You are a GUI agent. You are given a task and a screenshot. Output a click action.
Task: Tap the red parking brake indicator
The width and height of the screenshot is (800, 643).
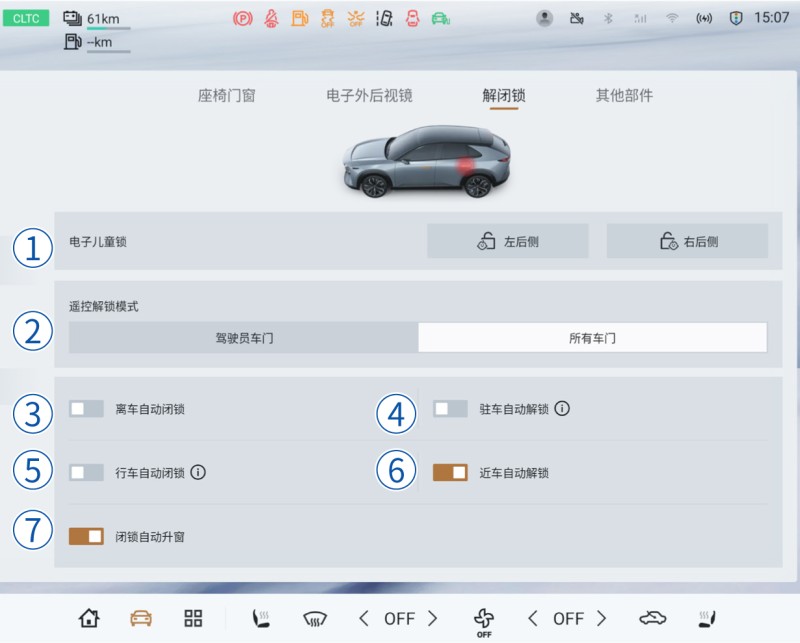coord(242,19)
